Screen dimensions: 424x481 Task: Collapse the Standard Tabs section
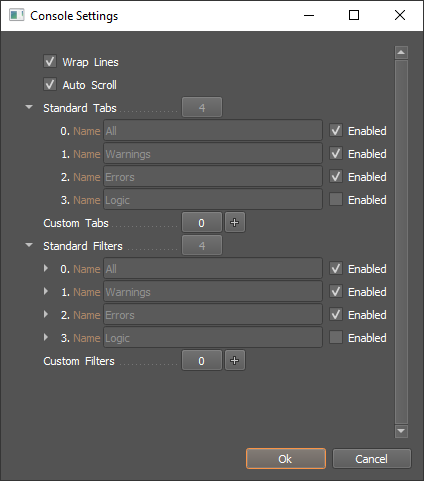coord(29,107)
